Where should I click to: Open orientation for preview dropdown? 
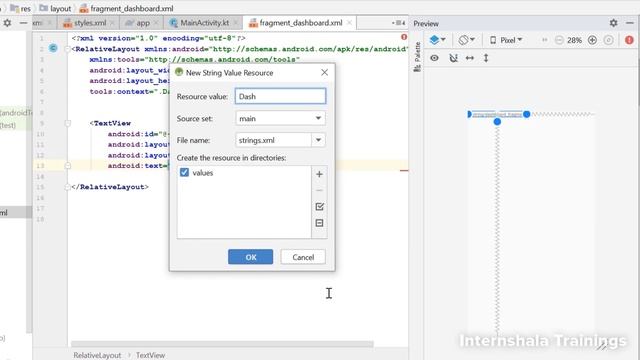(467, 40)
